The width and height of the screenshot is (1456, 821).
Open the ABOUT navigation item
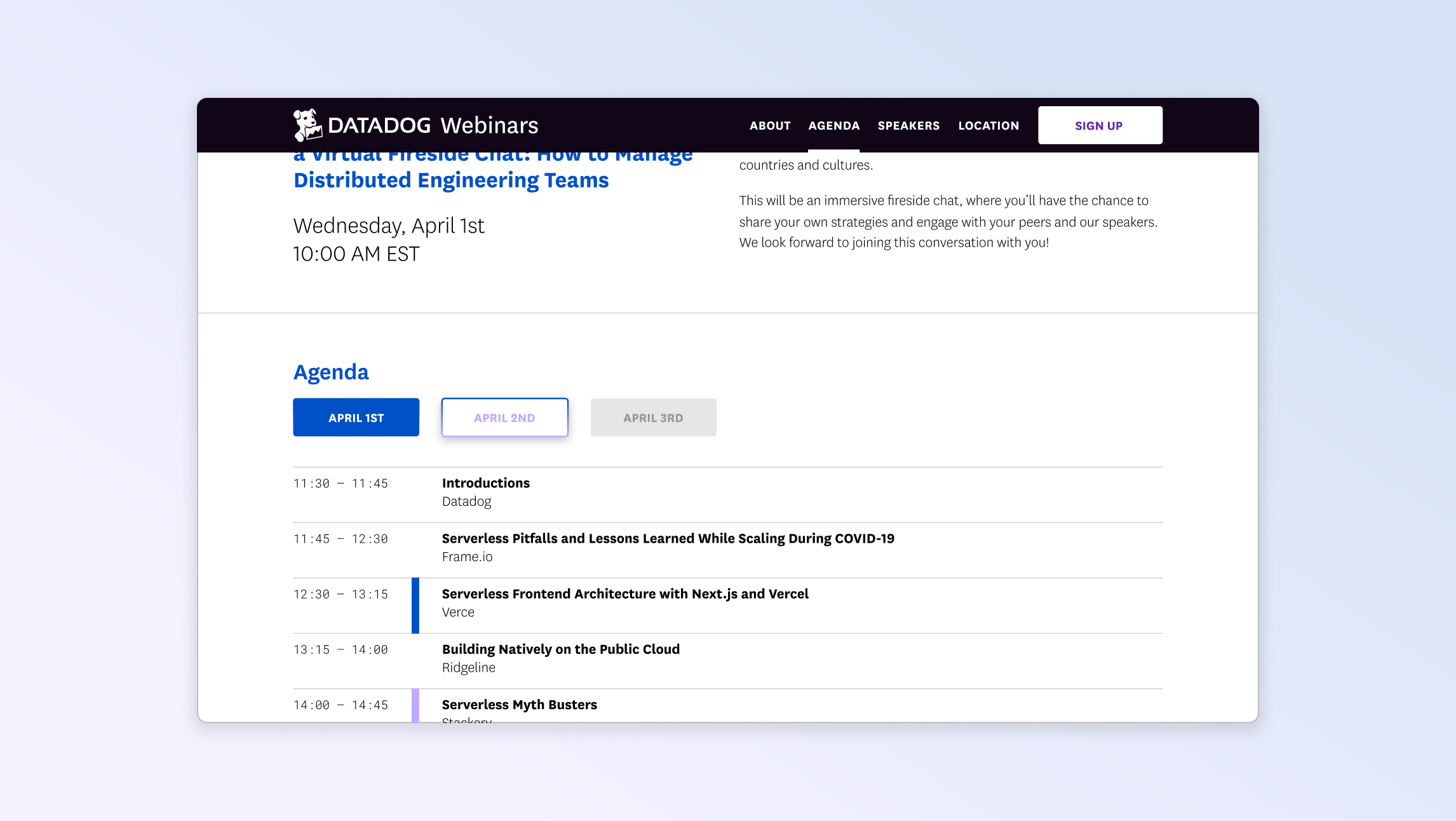point(770,125)
